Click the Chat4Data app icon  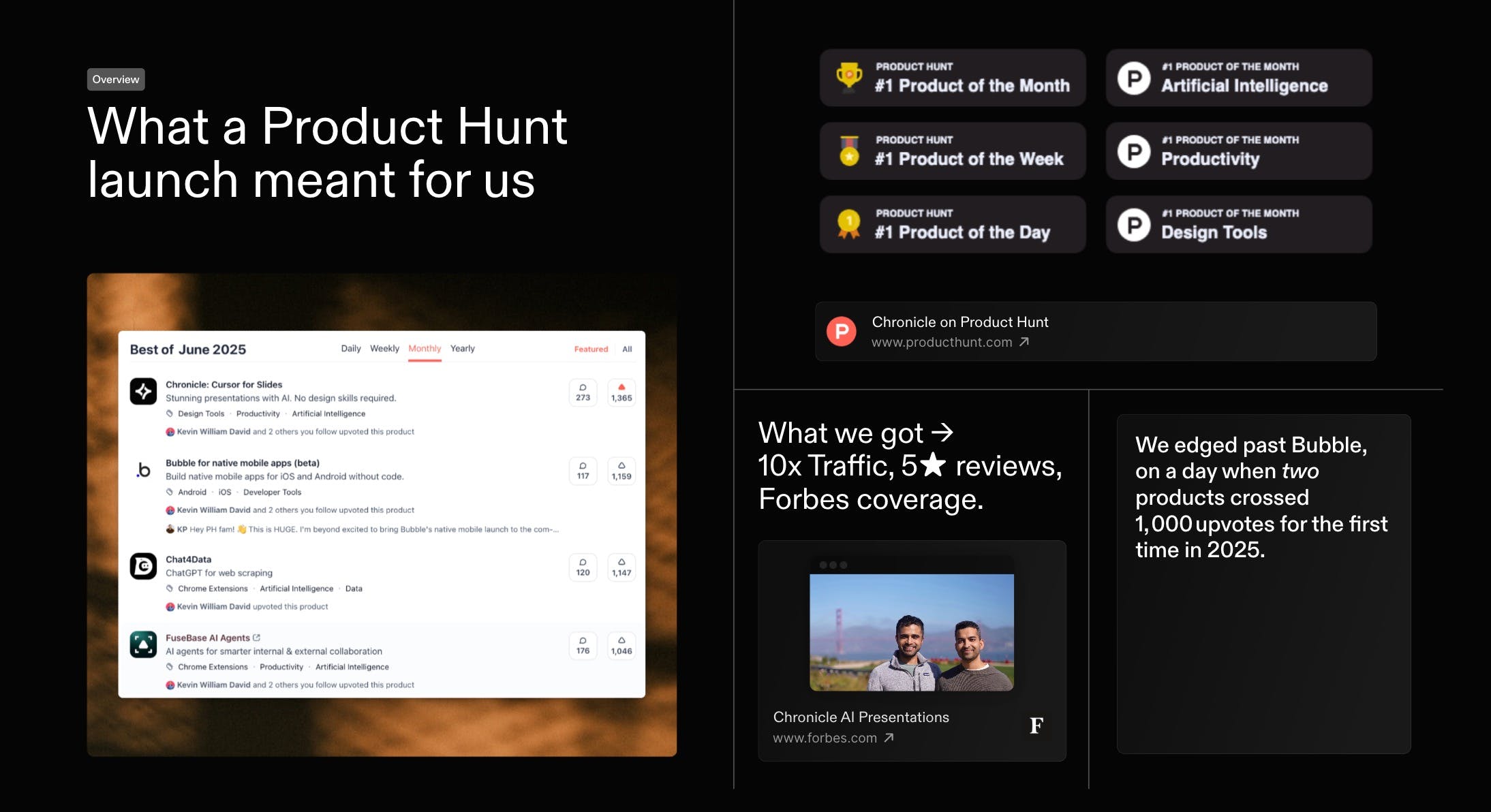143,566
